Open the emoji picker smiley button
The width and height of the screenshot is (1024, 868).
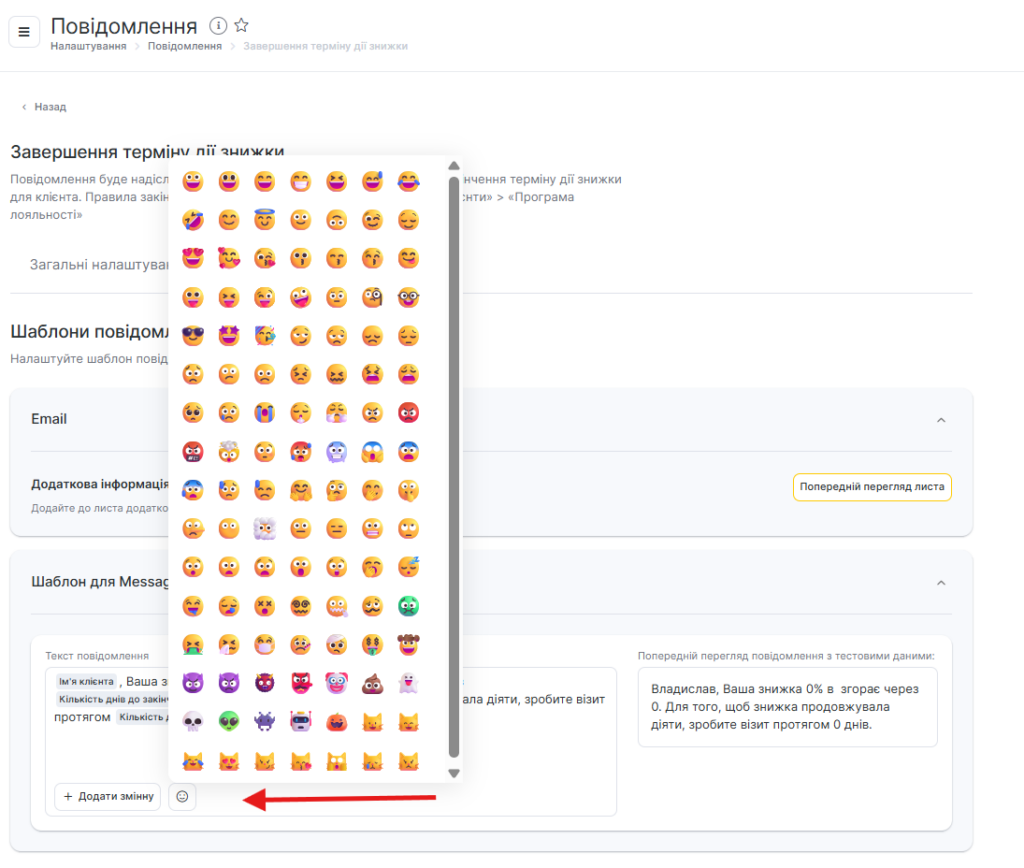point(182,797)
